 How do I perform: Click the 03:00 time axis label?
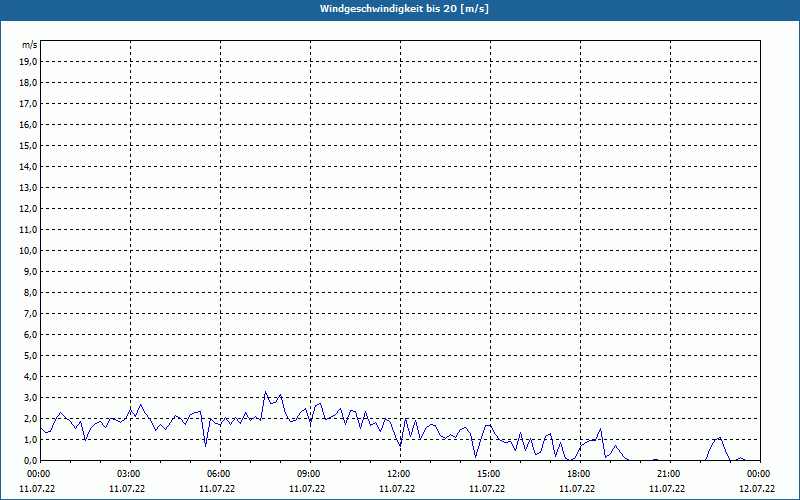(129, 474)
